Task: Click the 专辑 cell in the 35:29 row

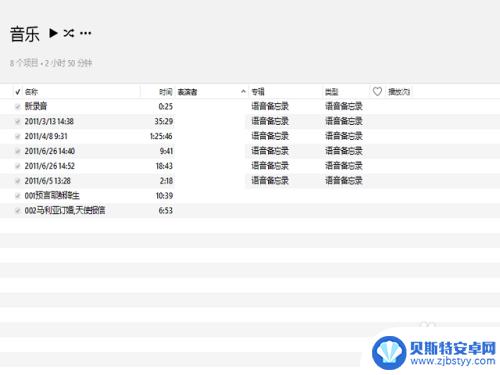Action: coord(270,121)
